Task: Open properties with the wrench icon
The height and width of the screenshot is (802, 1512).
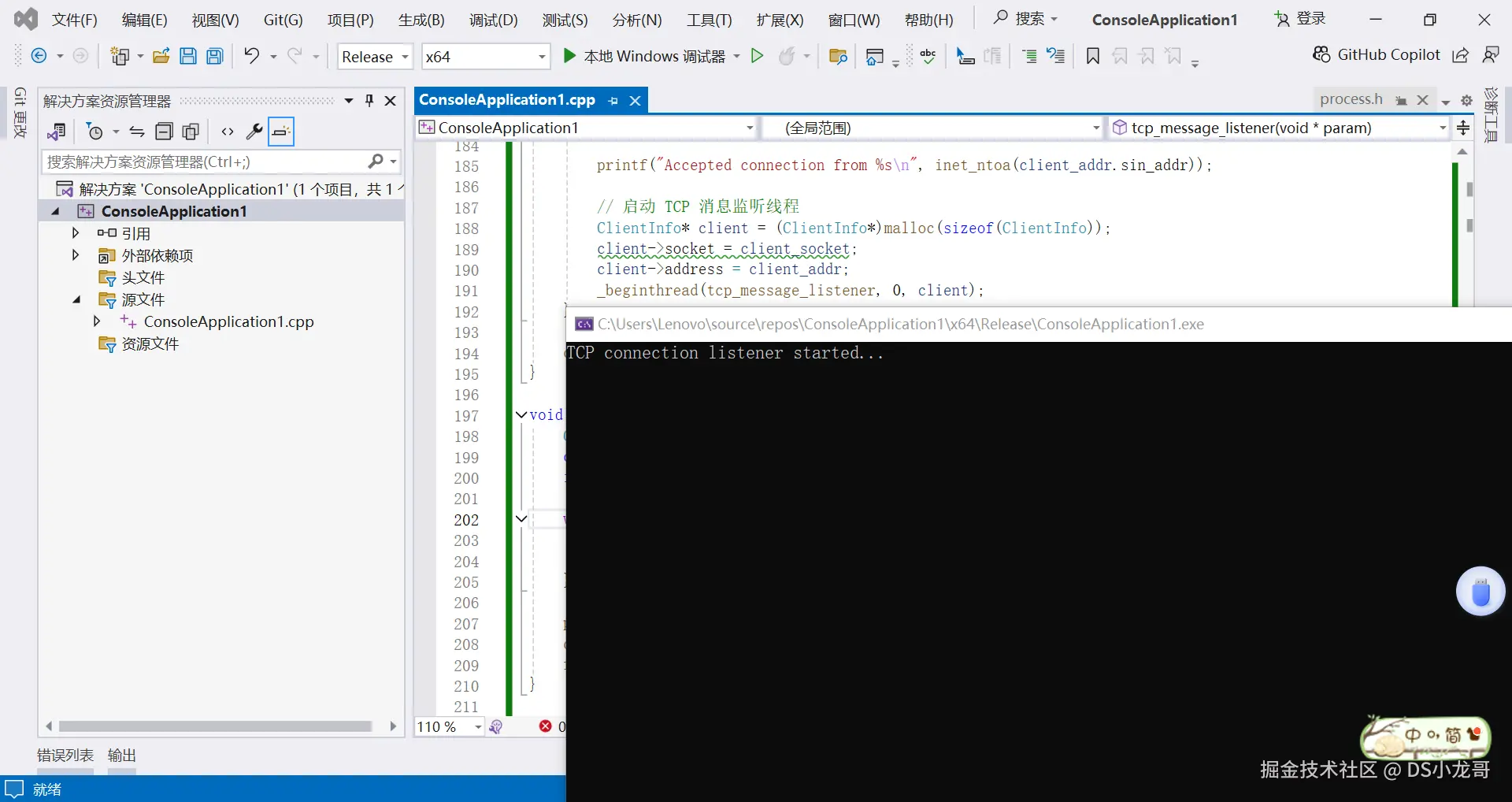Action: click(254, 132)
